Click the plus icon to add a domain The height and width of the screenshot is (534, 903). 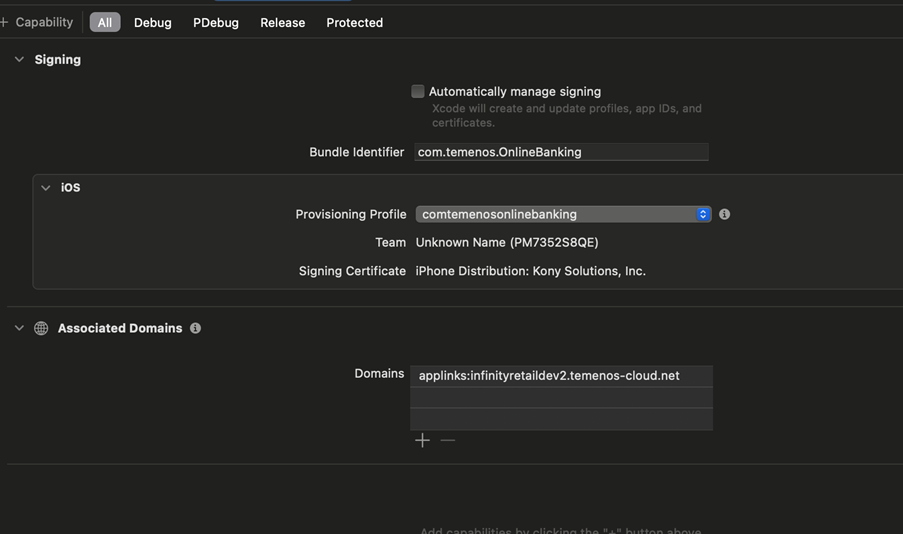tap(422, 441)
